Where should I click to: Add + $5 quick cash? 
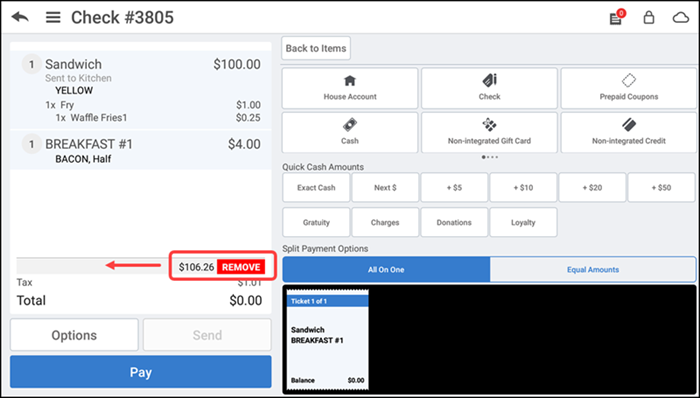pyautogui.click(x=454, y=187)
